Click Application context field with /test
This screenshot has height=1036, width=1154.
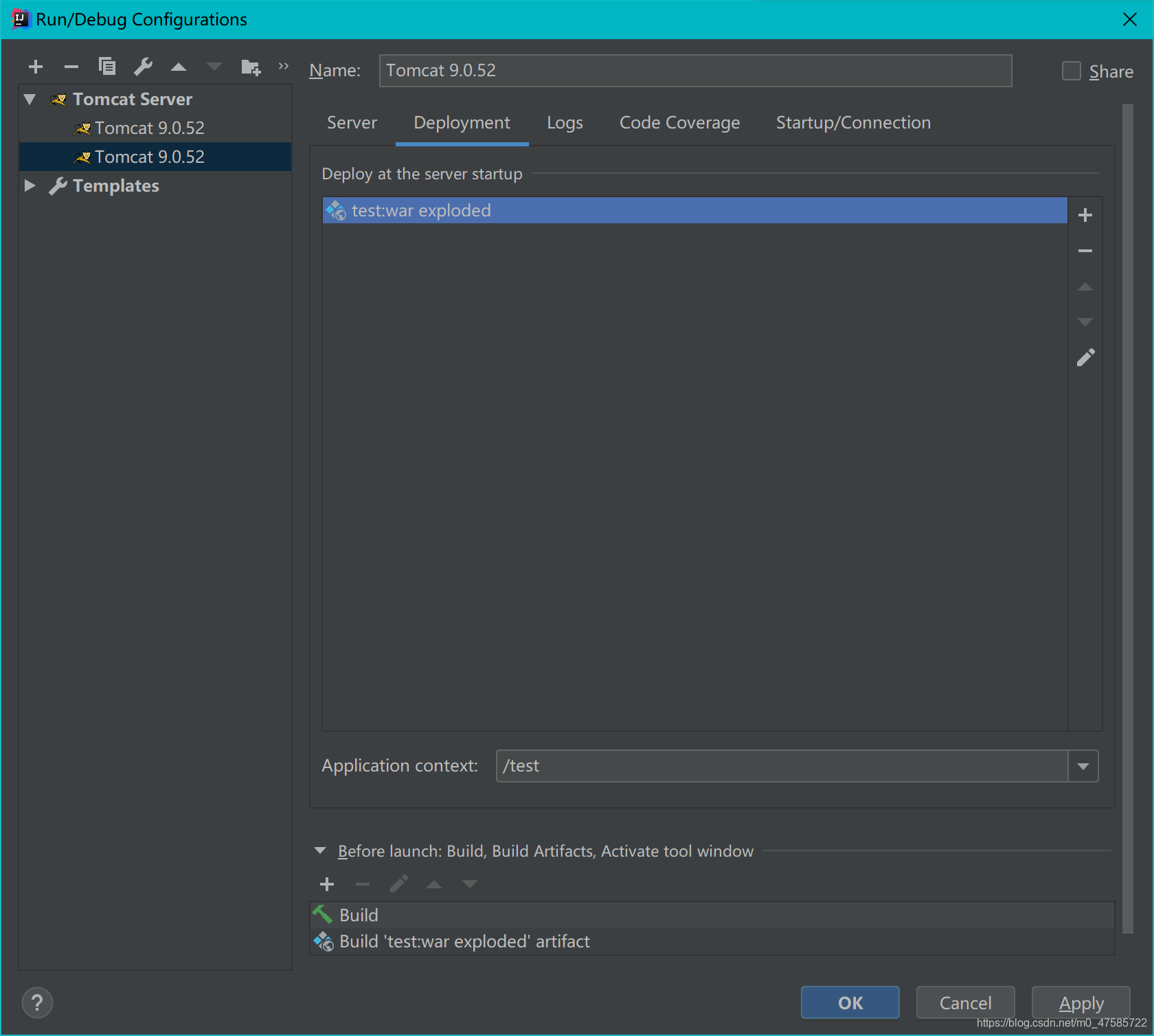782,766
